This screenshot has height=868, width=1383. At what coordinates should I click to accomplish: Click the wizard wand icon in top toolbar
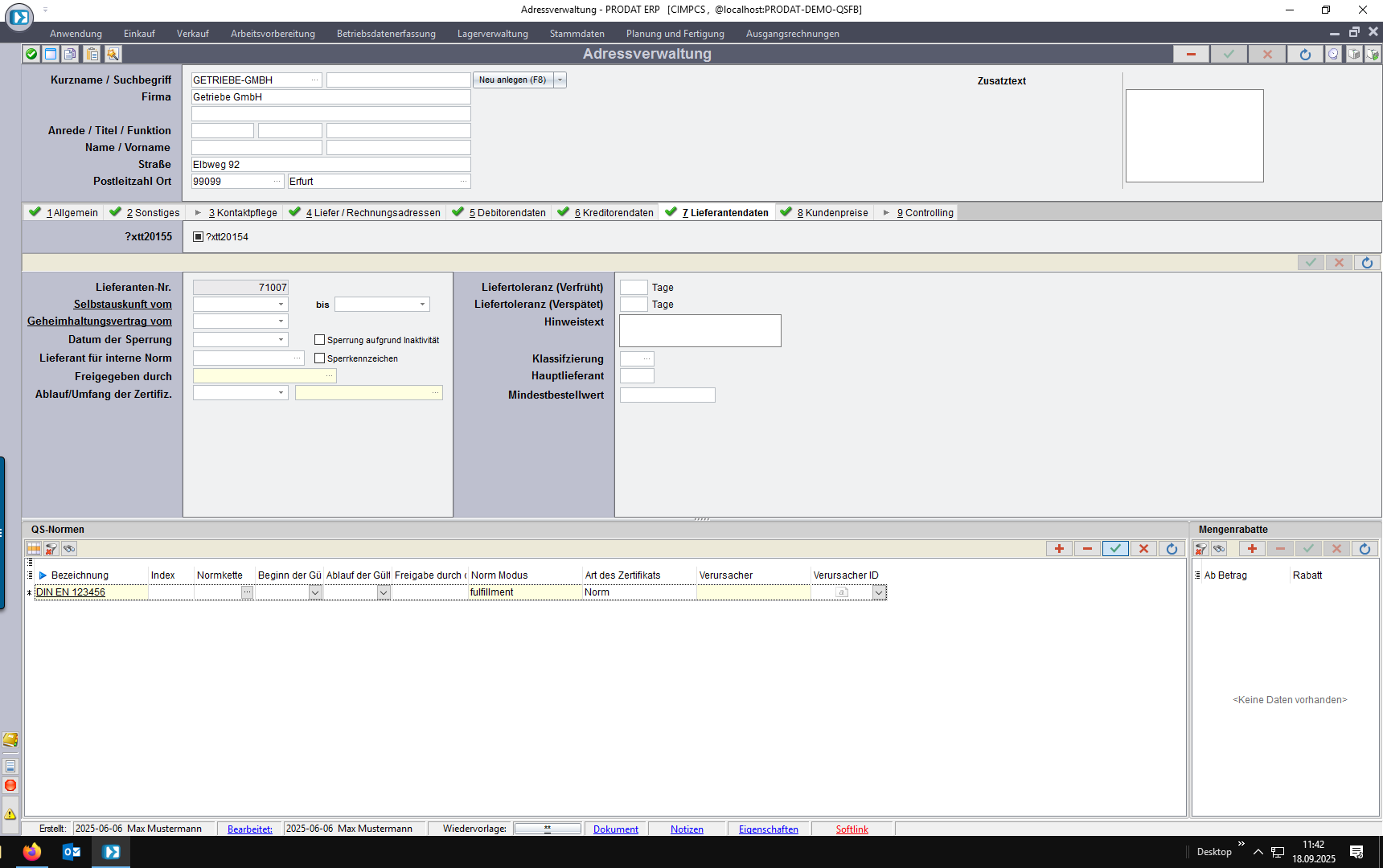(x=113, y=54)
